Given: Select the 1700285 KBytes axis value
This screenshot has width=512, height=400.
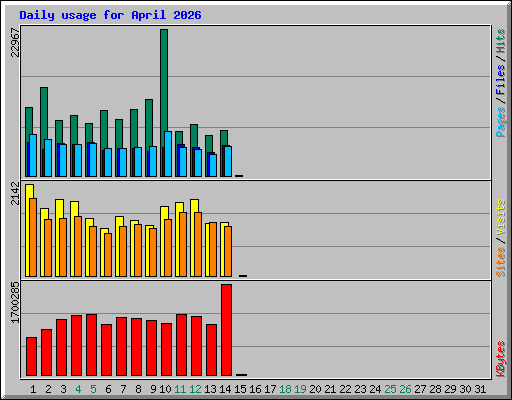Looking at the screenshot, I should coord(15,302).
